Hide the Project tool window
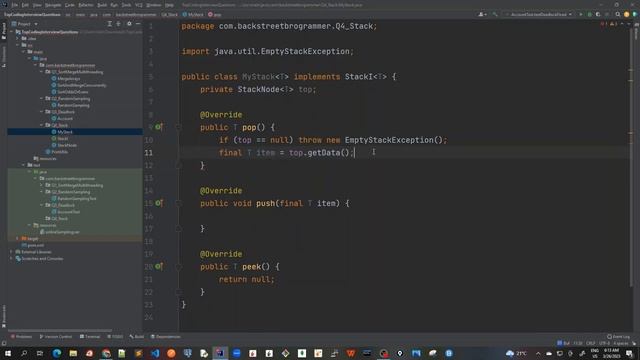 138,24
